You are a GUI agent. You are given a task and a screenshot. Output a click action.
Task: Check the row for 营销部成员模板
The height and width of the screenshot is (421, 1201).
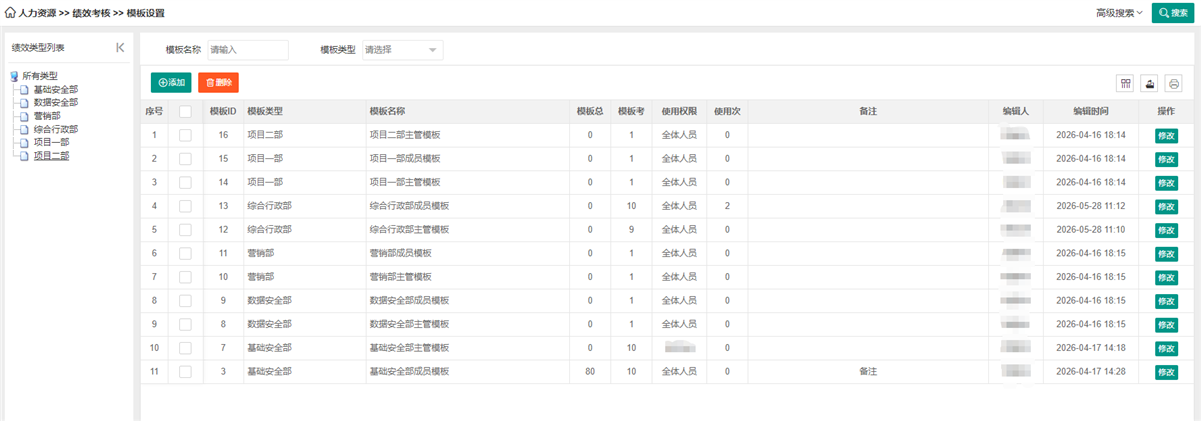(185, 254)
